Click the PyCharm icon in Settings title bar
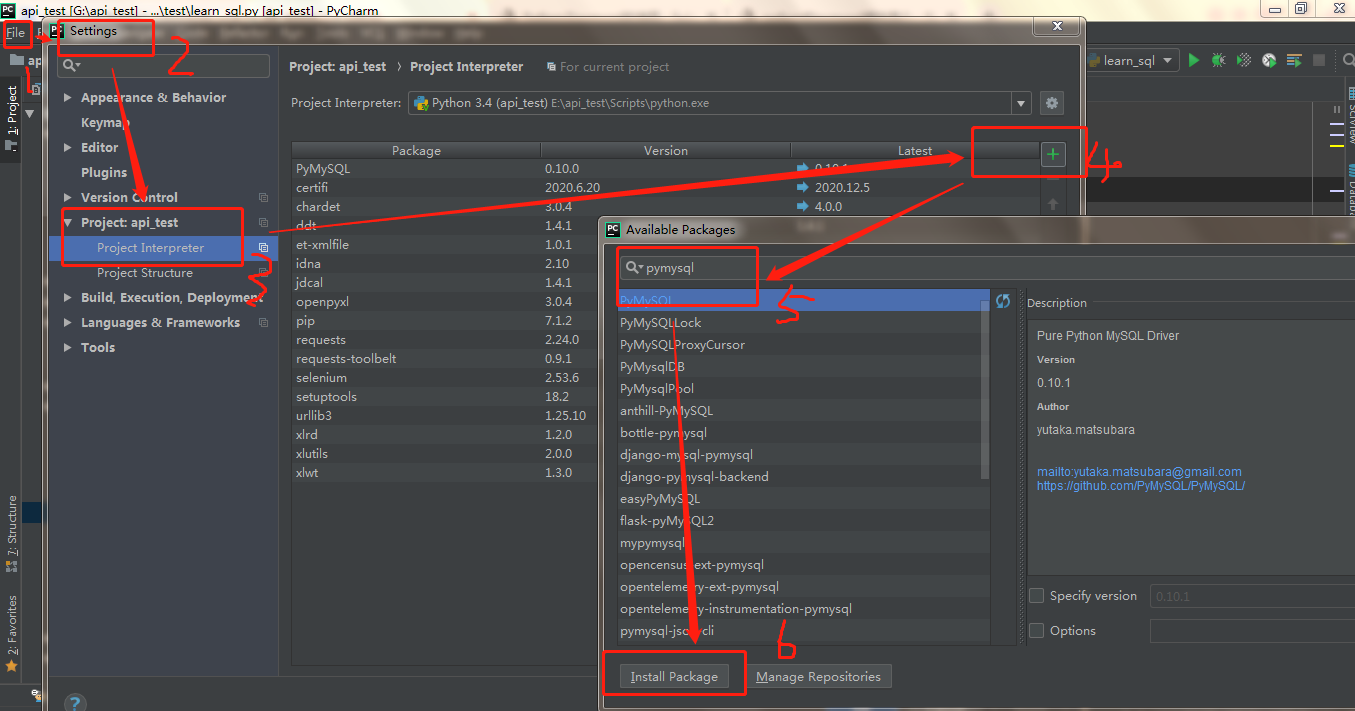The width and height of the screenshot is (1355, 711). tap(58, 31)
